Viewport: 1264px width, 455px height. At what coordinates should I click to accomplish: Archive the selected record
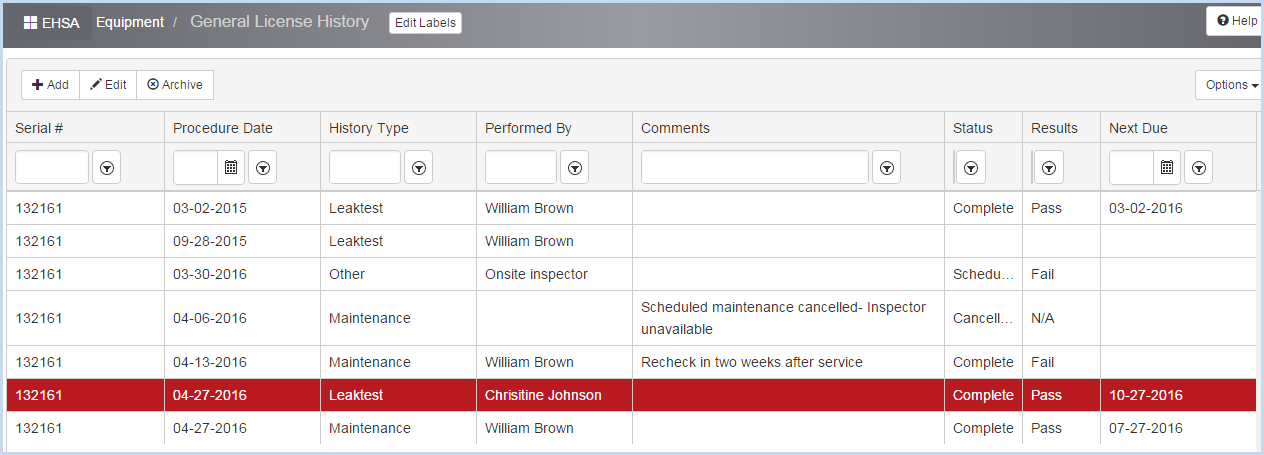coord(175,85)
